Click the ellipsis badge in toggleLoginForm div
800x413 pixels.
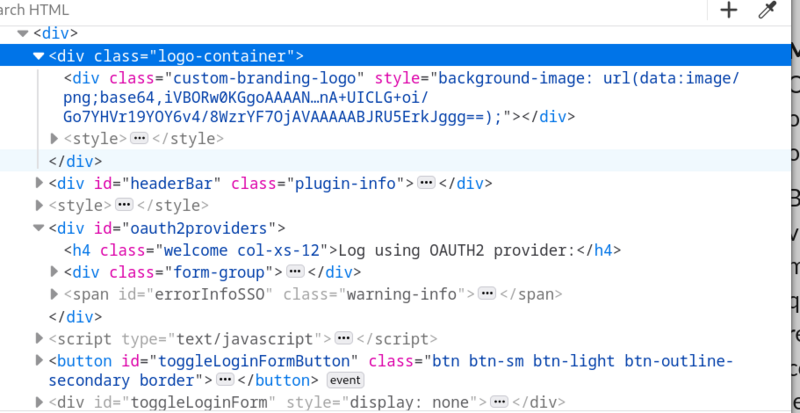[x=499, y=402]
